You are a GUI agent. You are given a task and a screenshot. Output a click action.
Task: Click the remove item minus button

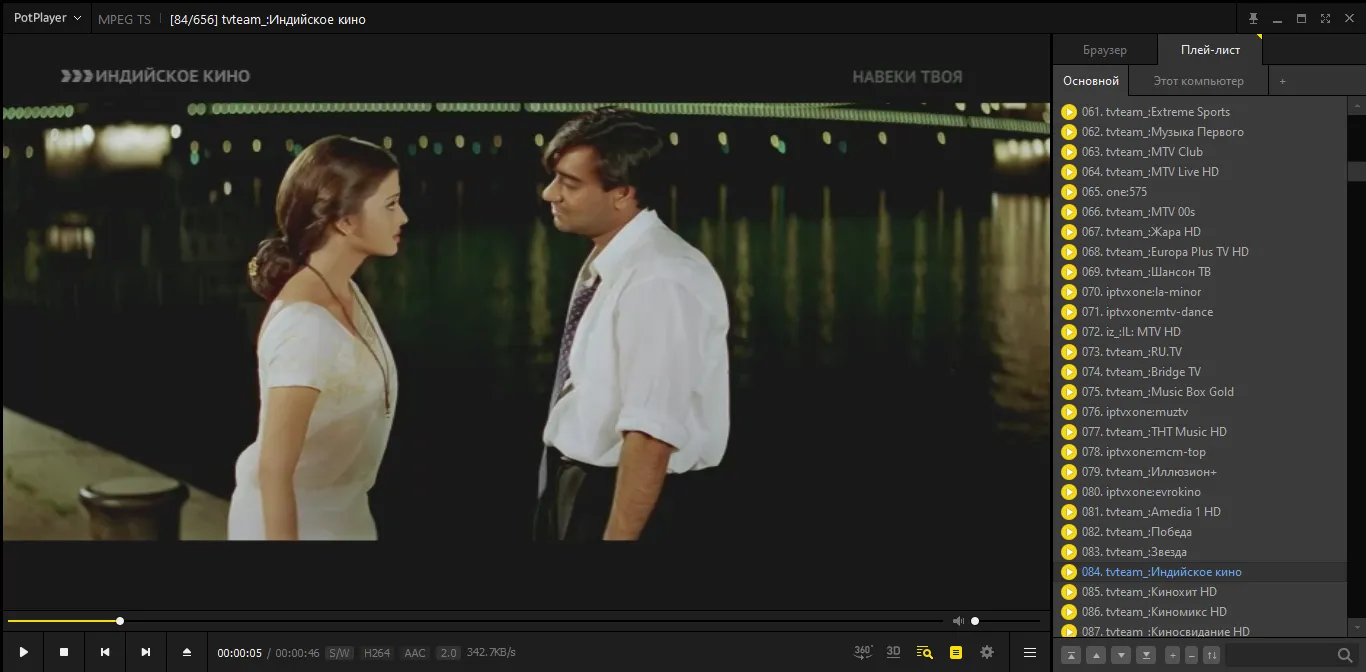click(x=1191, y=655)
